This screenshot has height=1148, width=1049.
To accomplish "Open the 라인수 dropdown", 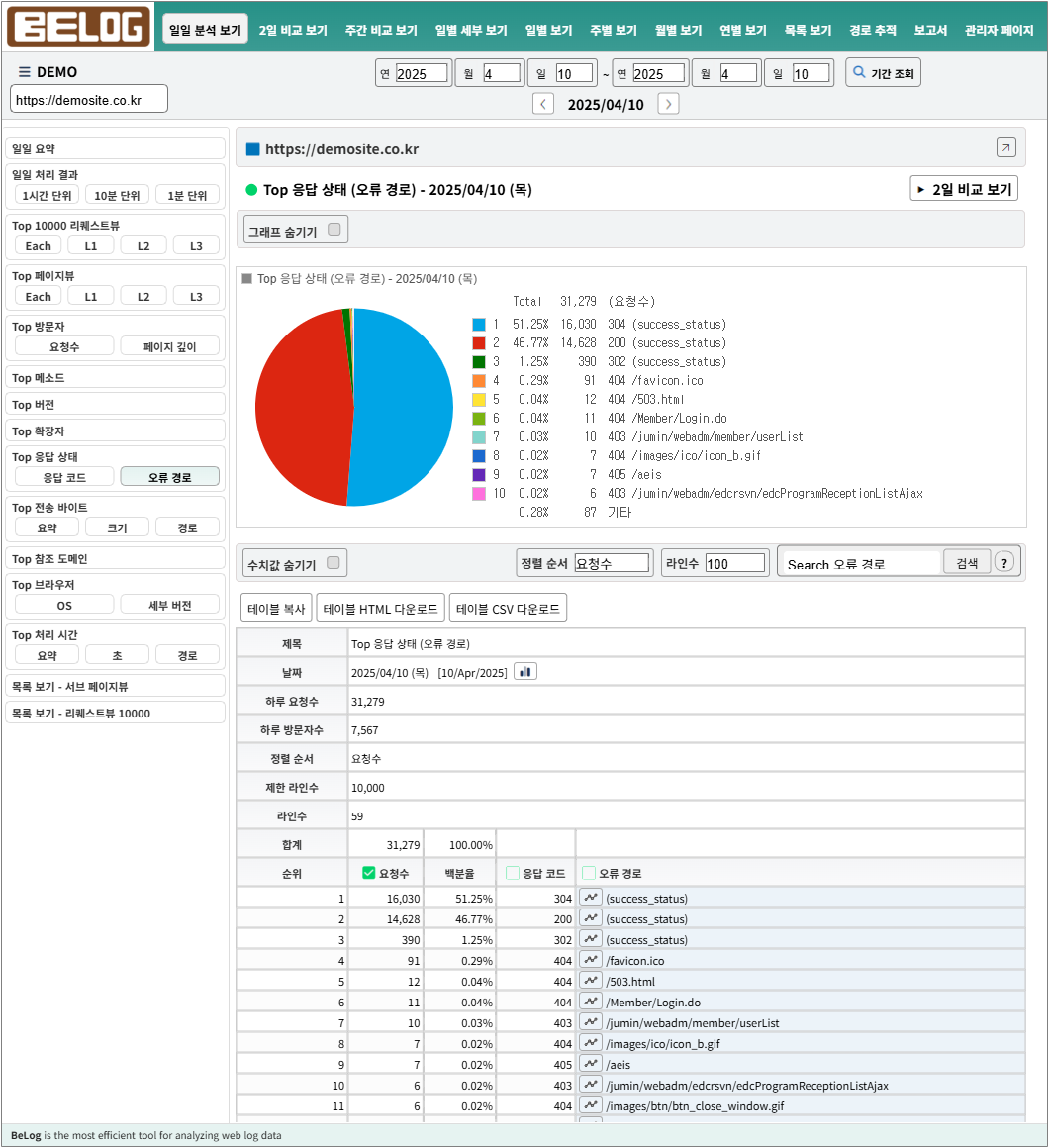I will (735, 563).
